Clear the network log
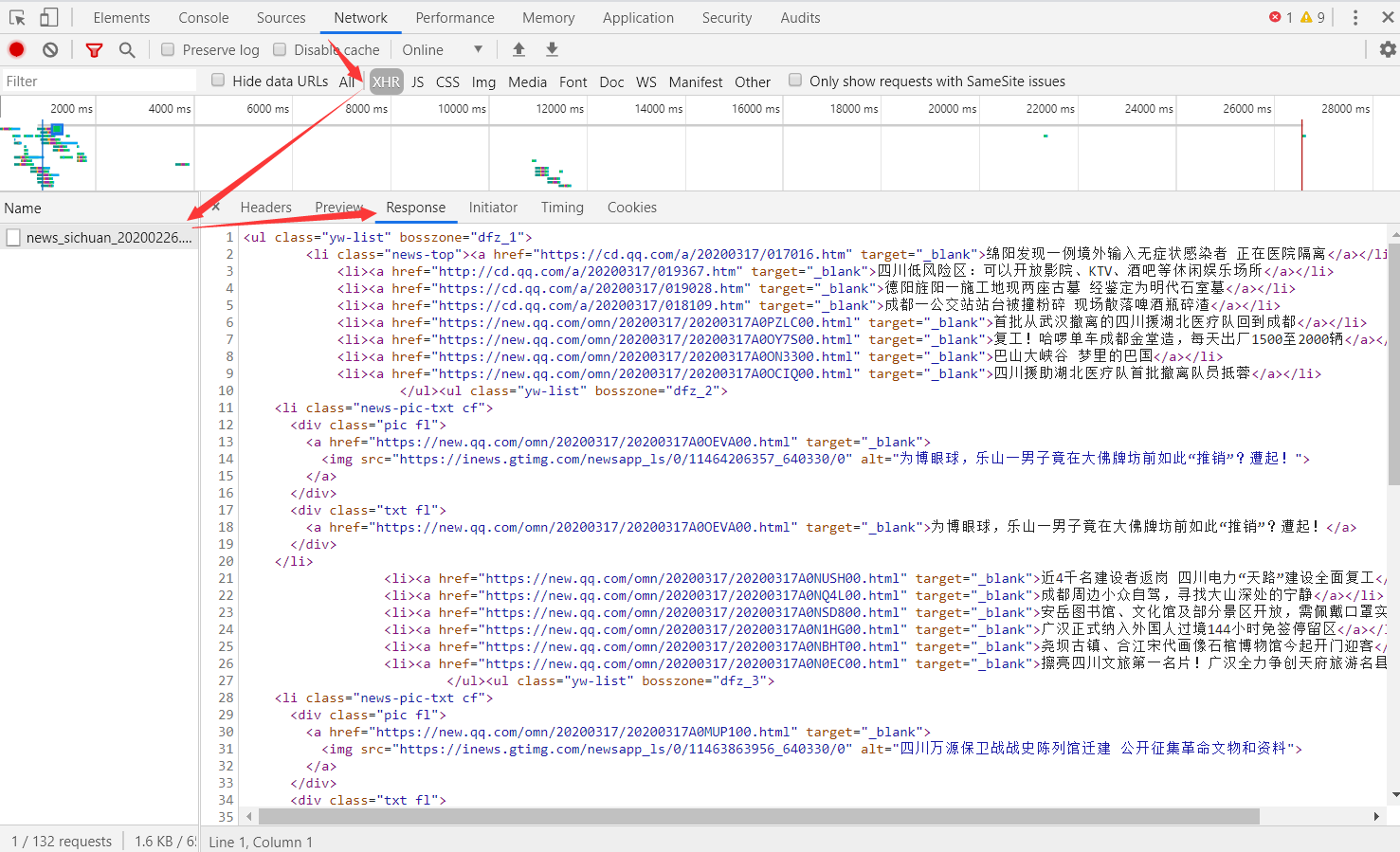 tap(50, 50)
